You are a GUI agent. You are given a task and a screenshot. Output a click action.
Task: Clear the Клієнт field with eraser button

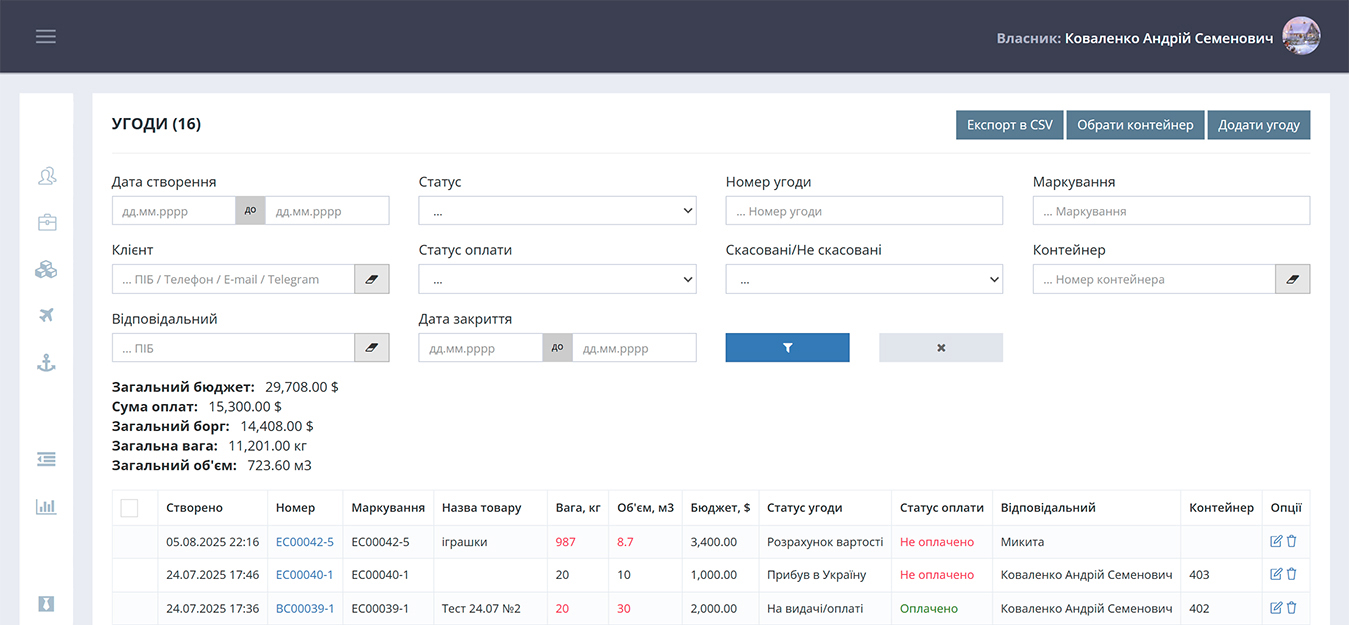click(371, 279)
